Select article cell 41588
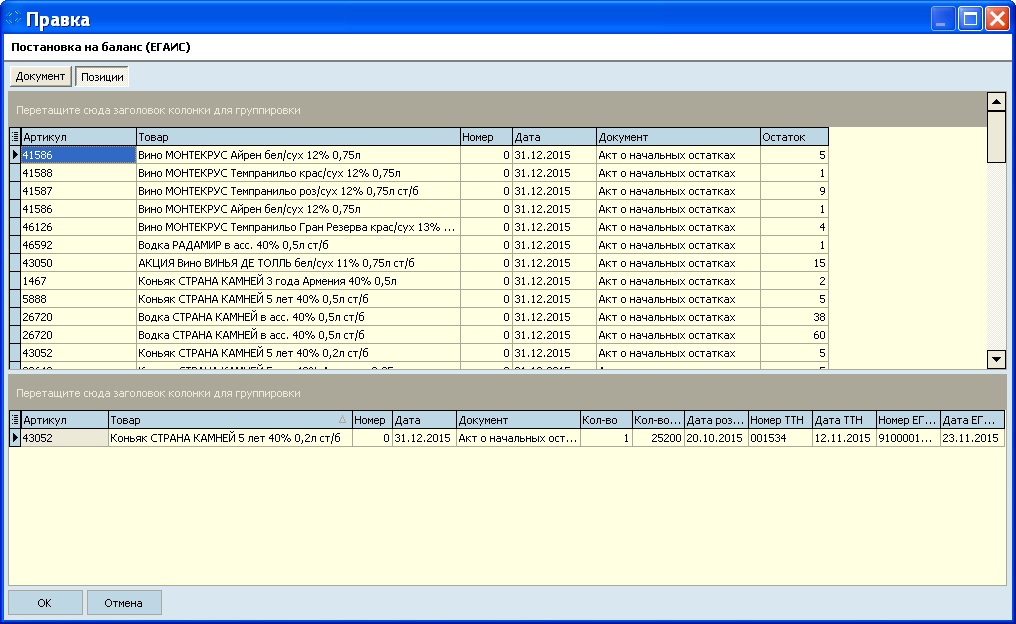This screenshot has width=1016, height=624. [x=78, y=173]
